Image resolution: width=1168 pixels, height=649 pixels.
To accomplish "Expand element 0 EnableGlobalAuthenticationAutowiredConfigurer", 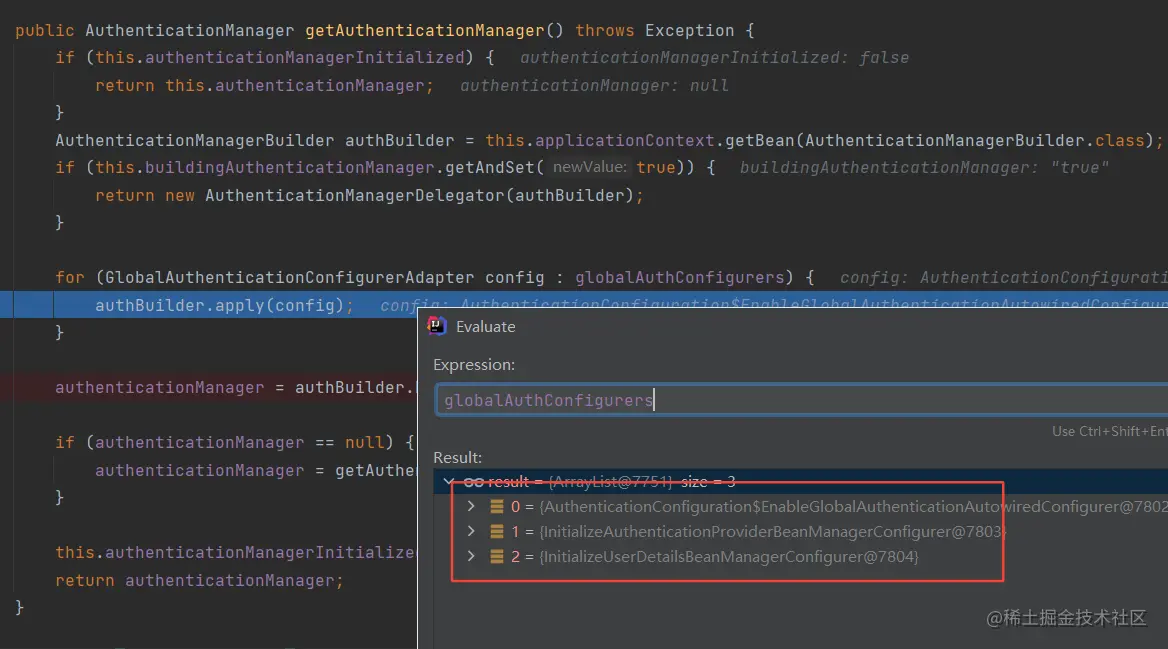I will (x=471, y=507).
